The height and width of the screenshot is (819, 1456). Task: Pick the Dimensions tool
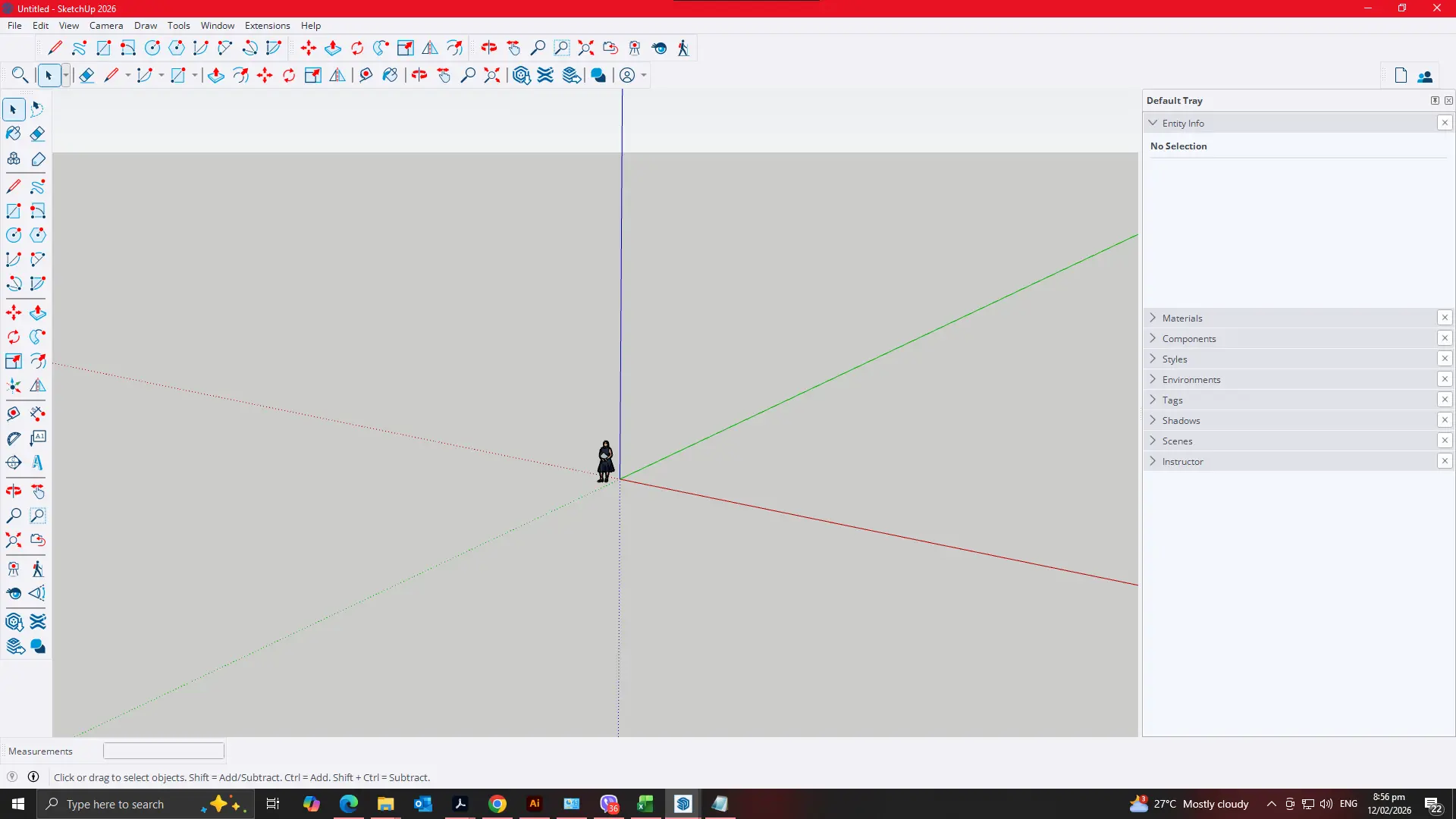[x=38, y=414]
